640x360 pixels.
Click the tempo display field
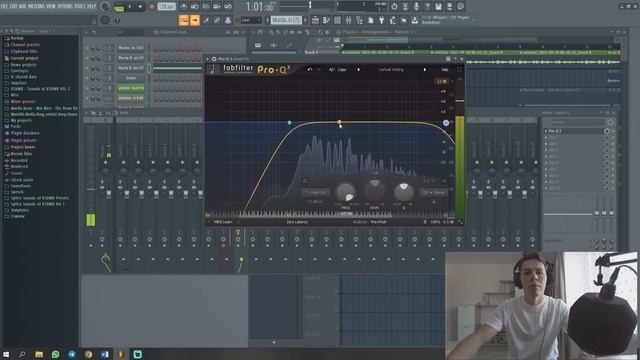coord(167,7)
